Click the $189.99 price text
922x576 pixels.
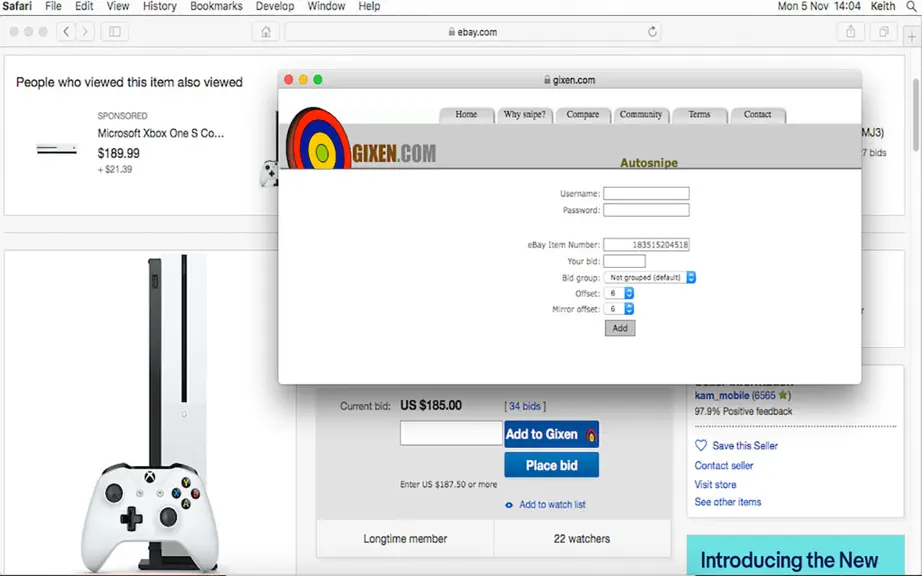point(119,153)
